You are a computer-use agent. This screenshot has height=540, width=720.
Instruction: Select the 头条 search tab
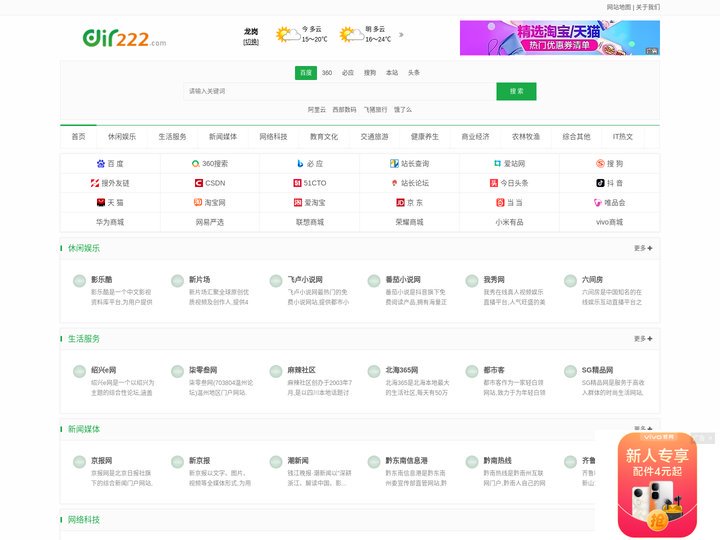tap(414, 73)
